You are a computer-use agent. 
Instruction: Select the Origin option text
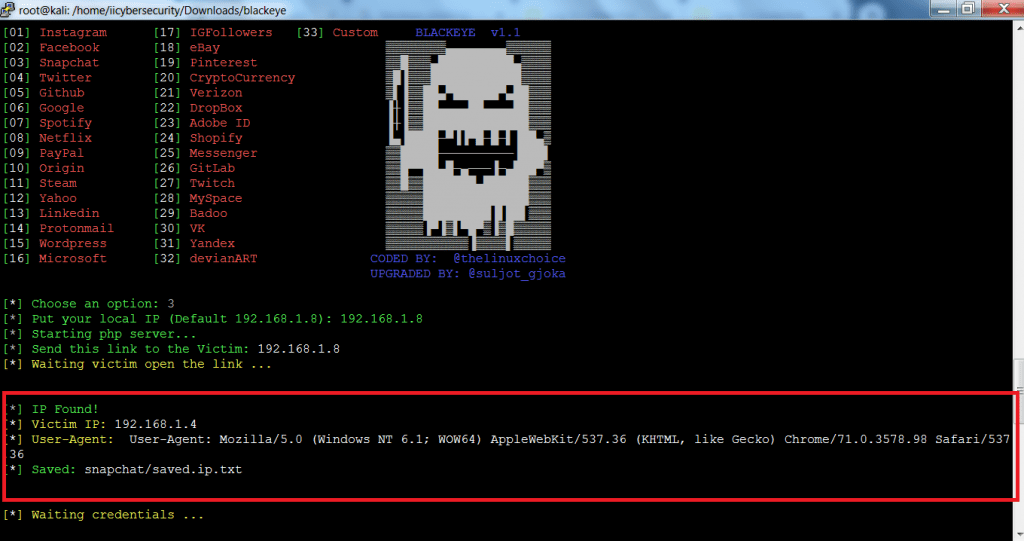[61, 167]
